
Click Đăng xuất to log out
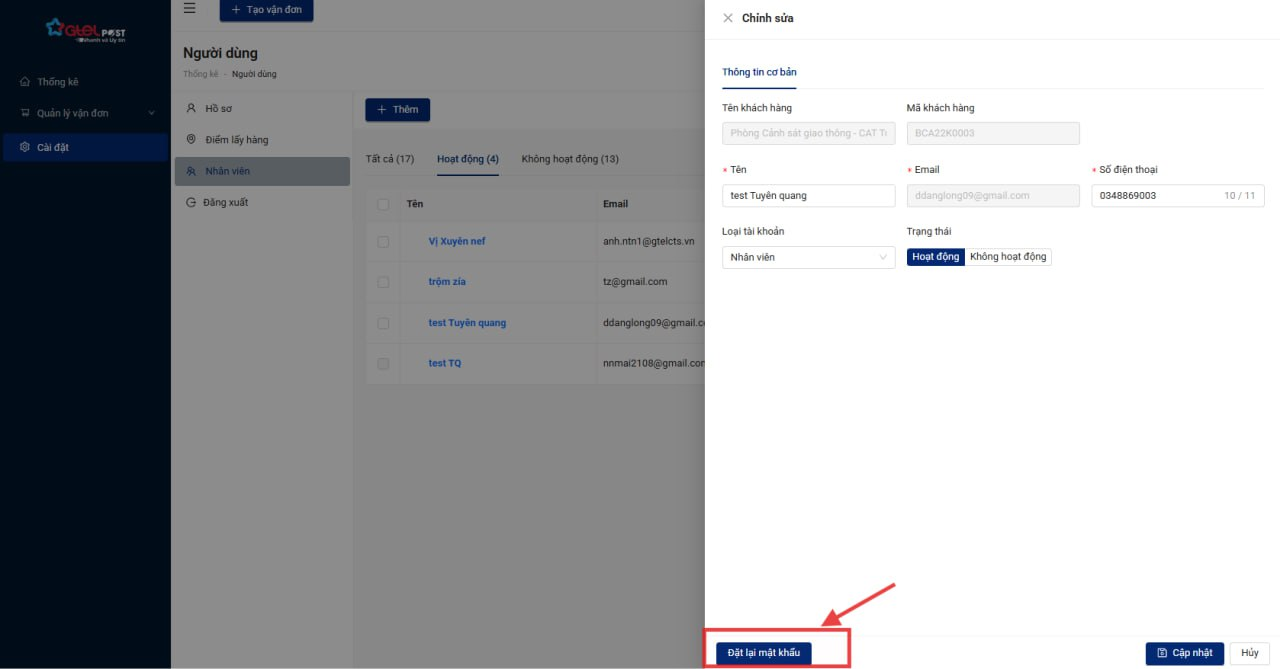click(x=226, y=202)
